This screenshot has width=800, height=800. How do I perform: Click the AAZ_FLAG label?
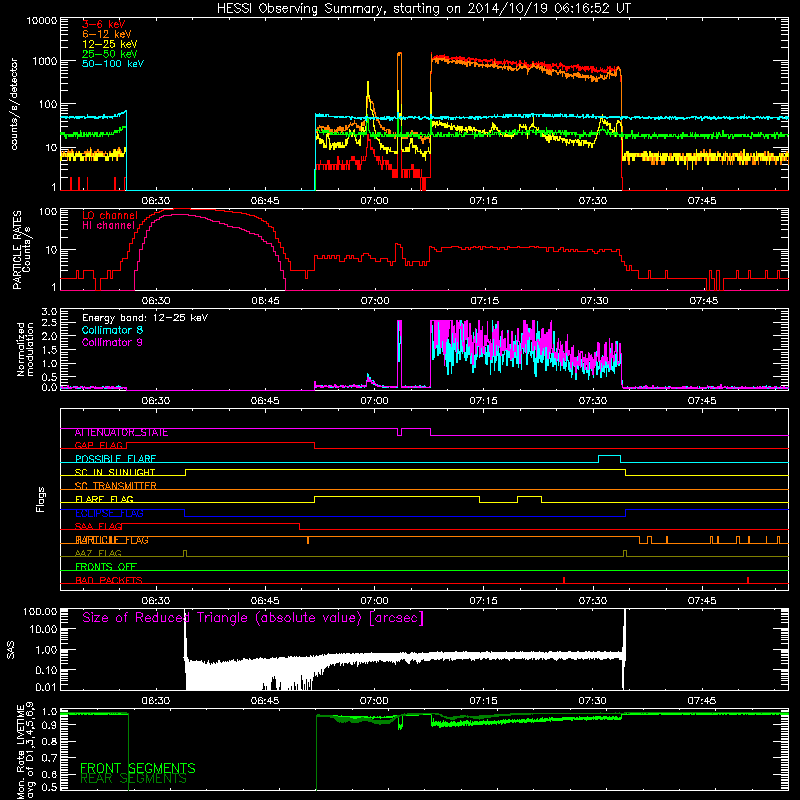(x=98, y=553)
